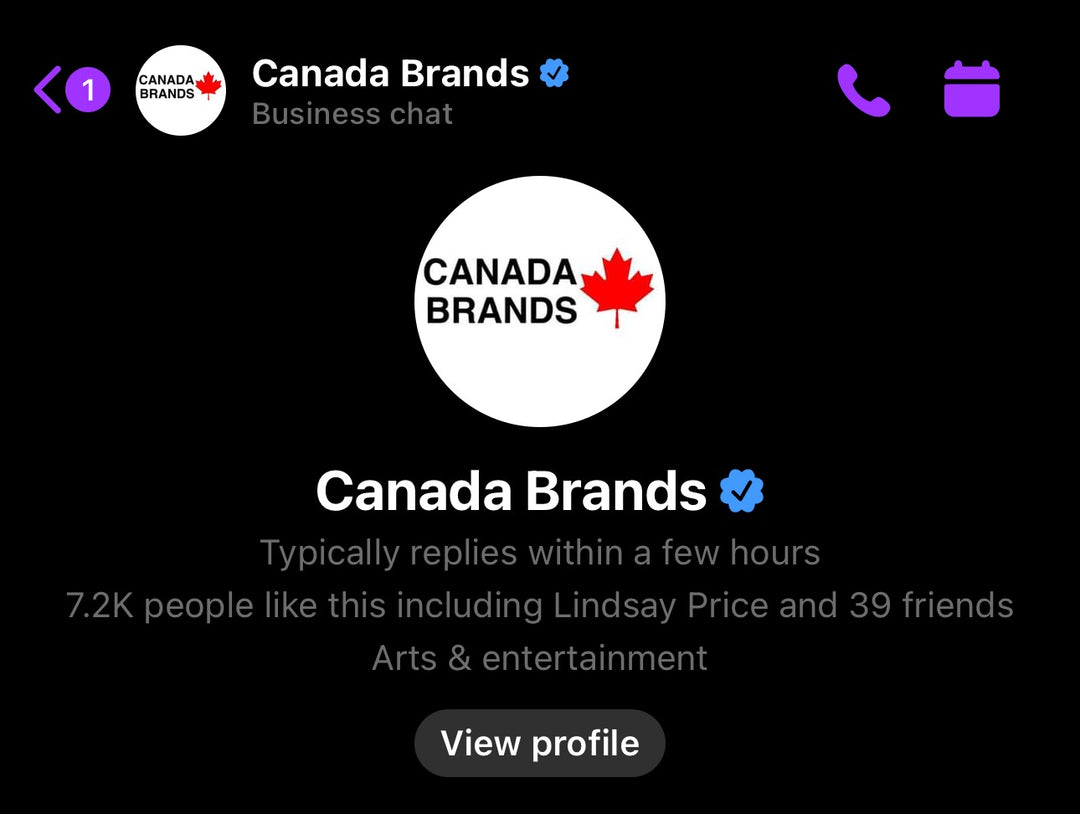The image size is (1080, 814).
Task: Click the black CANADA BRANDS wordmark in the large logo
Action: 500,291
